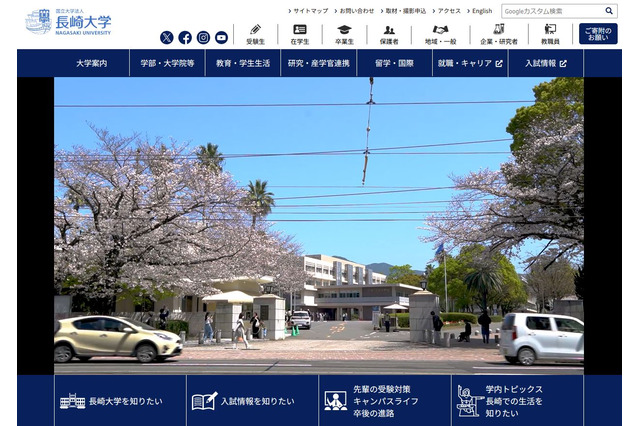Switch language via the English link
This screenshot has height=426, width=640.
coord(481,11)
